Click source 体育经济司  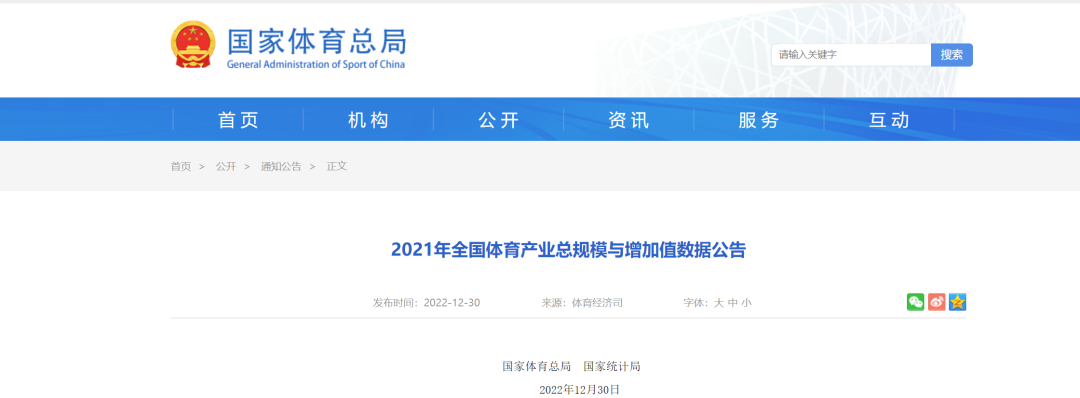(x=597, y=302)
